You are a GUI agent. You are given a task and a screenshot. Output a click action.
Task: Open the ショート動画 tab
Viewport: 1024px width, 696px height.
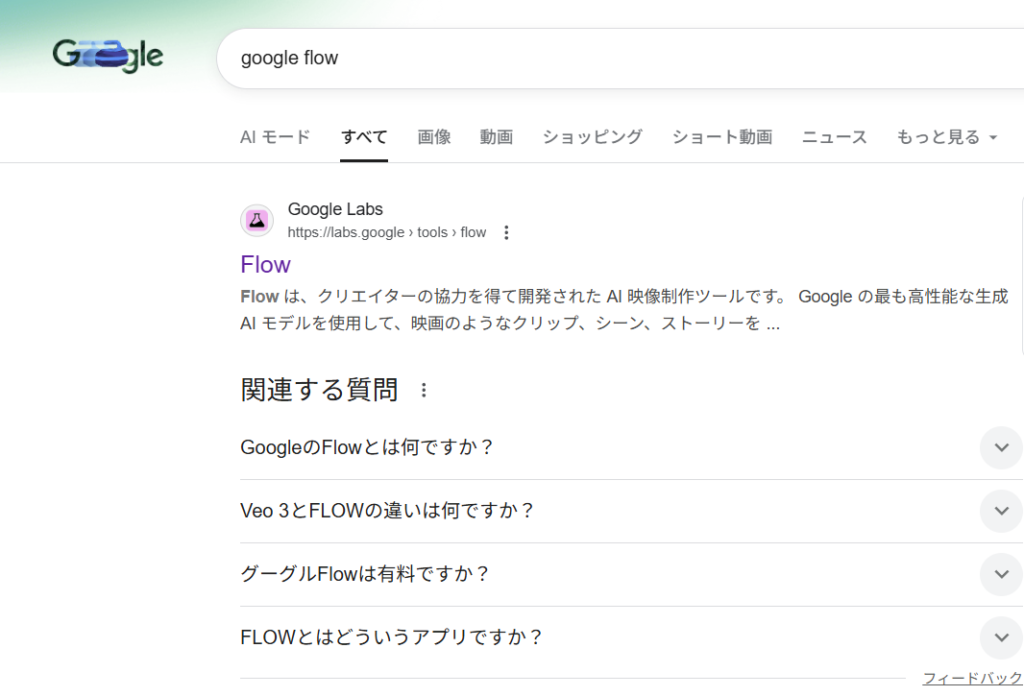722,137
